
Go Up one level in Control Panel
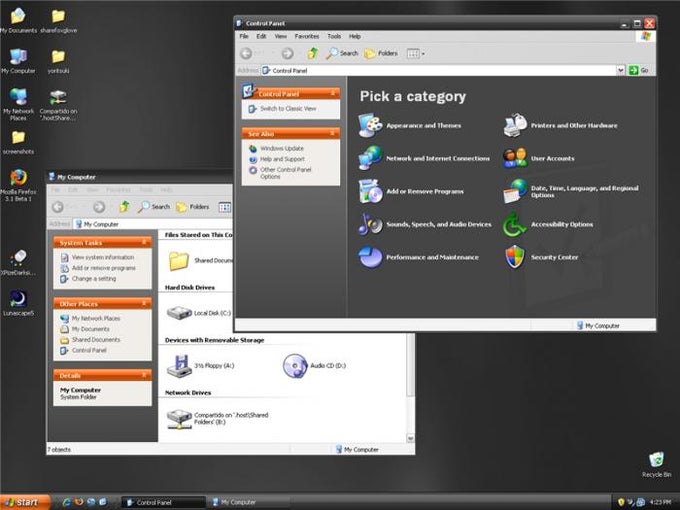click(313, 53)
